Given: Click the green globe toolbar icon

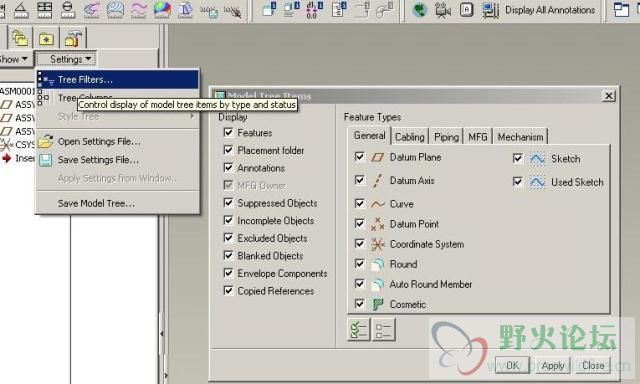Looking at the screenshot, I should pyautogui.click(x=419, y=10).
